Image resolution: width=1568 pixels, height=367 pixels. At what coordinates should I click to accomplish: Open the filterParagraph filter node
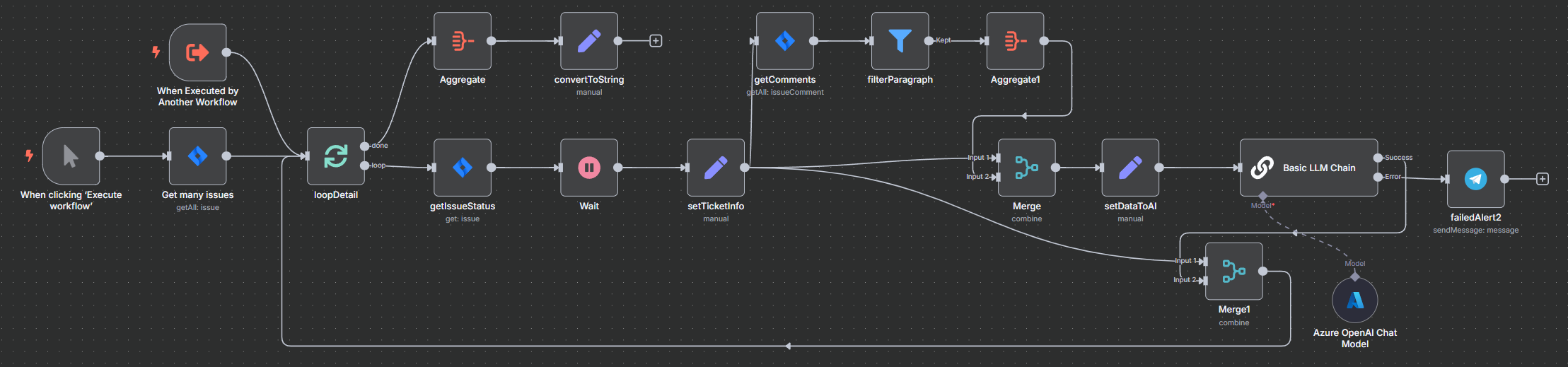click(x=900, y=41)
